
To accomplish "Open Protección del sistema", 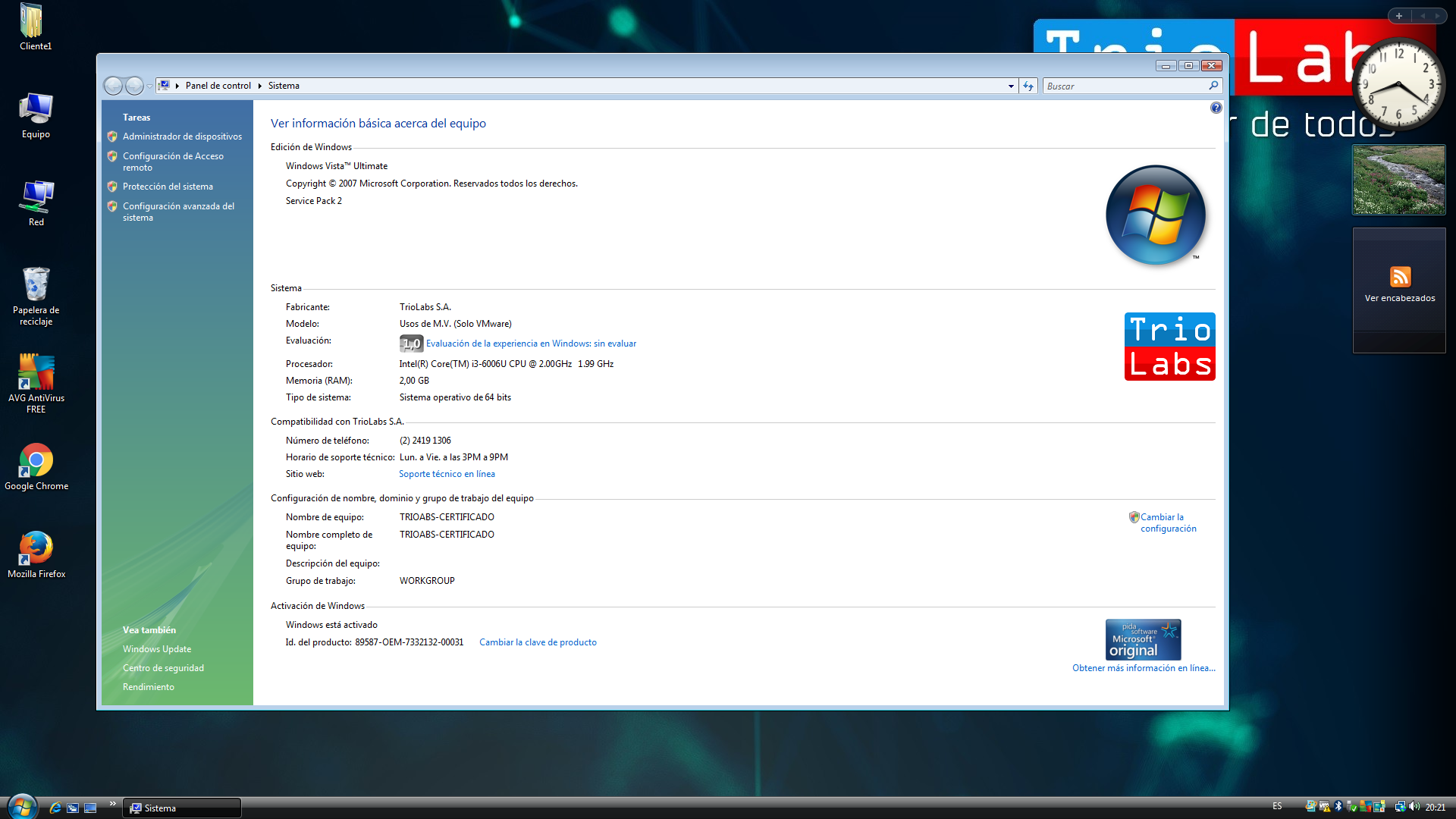I will pos(168,187).
